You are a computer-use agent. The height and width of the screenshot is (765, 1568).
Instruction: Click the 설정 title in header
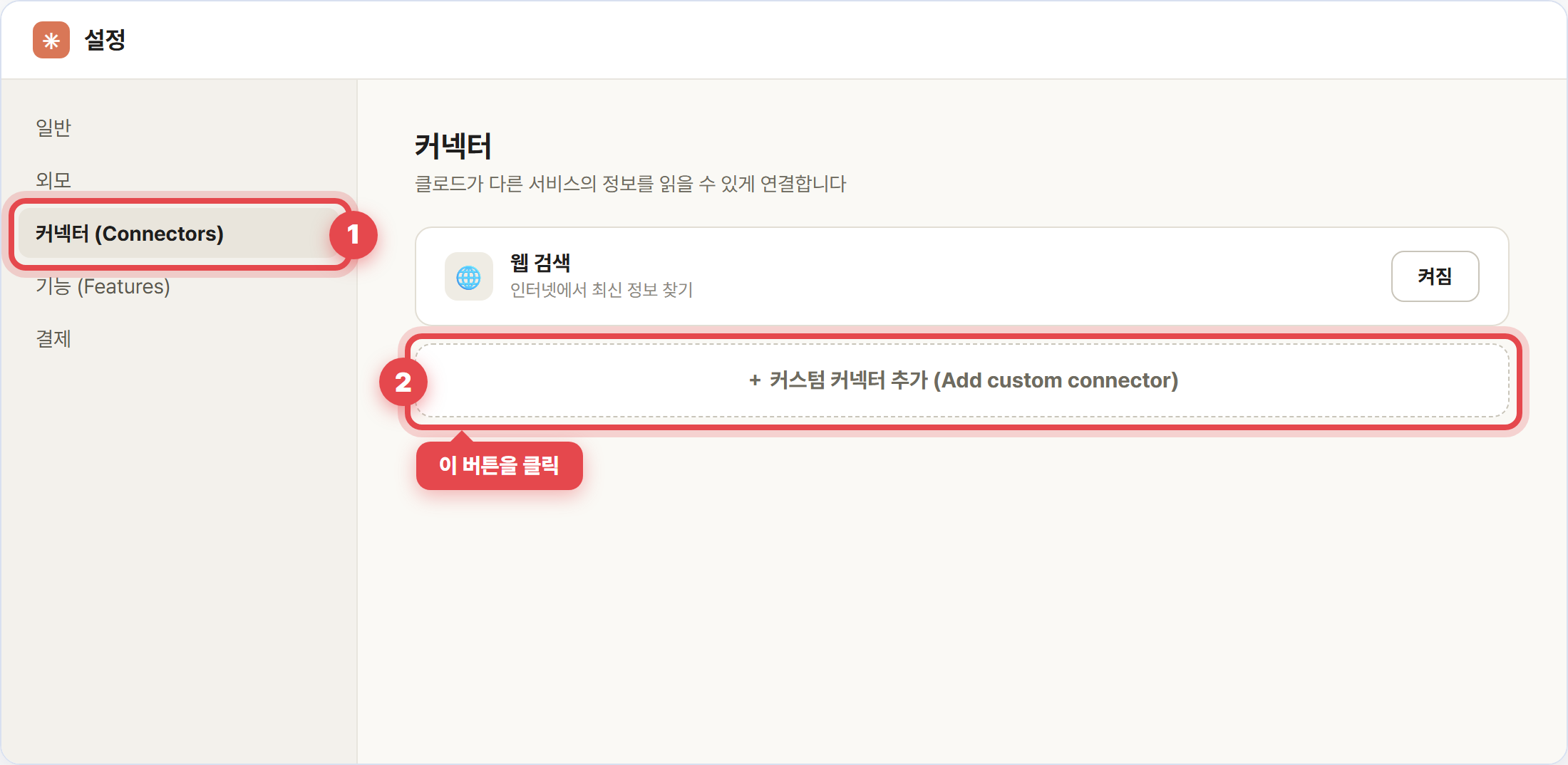point(105,40)
